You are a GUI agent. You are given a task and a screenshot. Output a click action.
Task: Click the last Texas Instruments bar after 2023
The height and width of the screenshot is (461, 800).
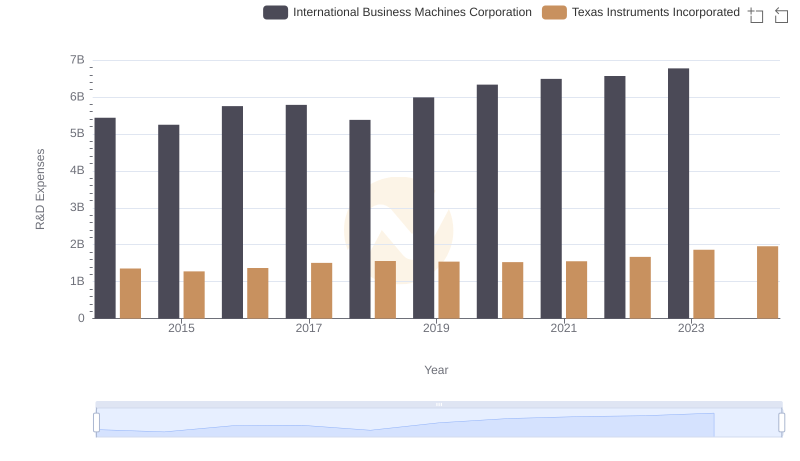point(767,282)
